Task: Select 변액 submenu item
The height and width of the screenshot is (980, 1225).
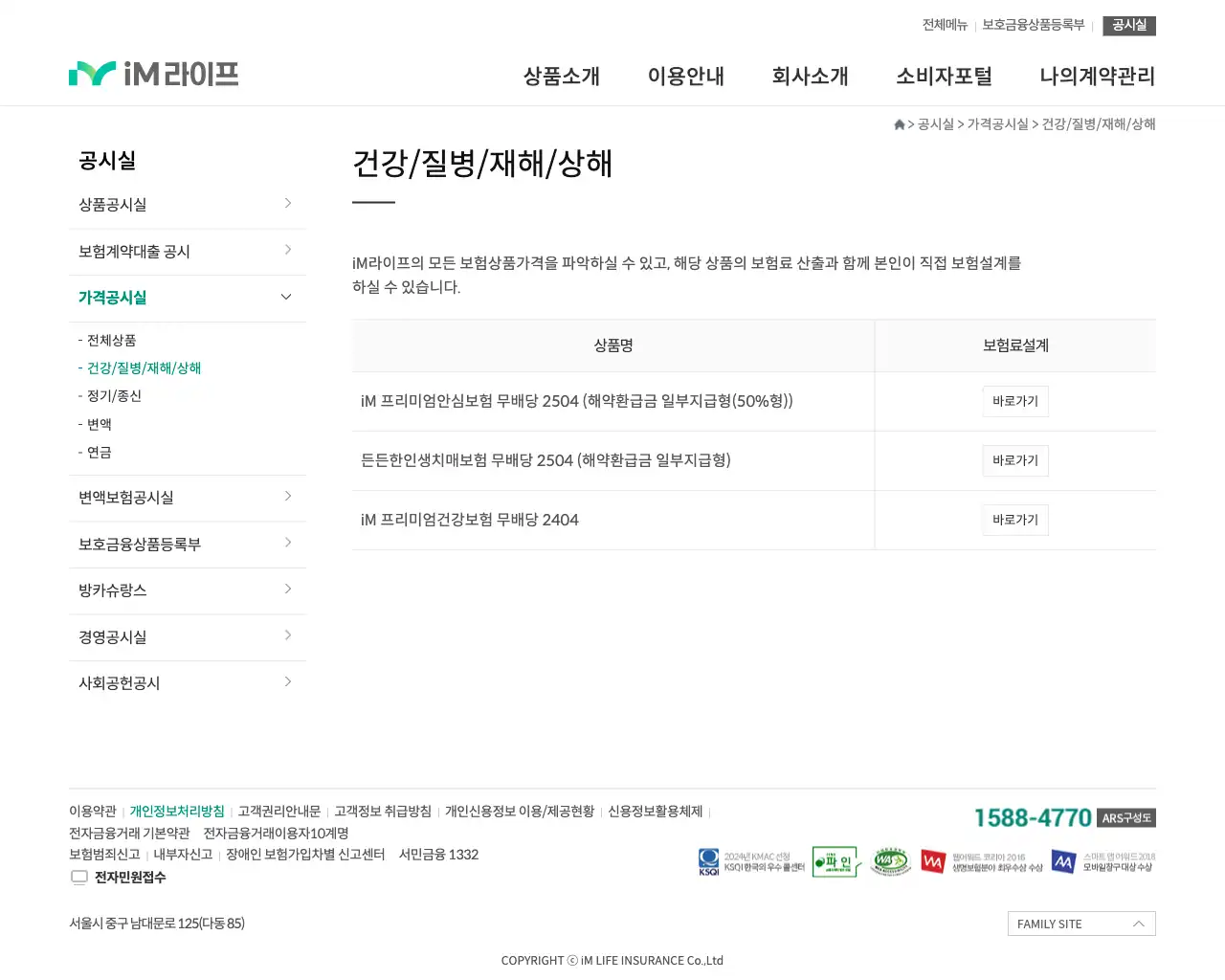Action: click(x=100, y=425)
